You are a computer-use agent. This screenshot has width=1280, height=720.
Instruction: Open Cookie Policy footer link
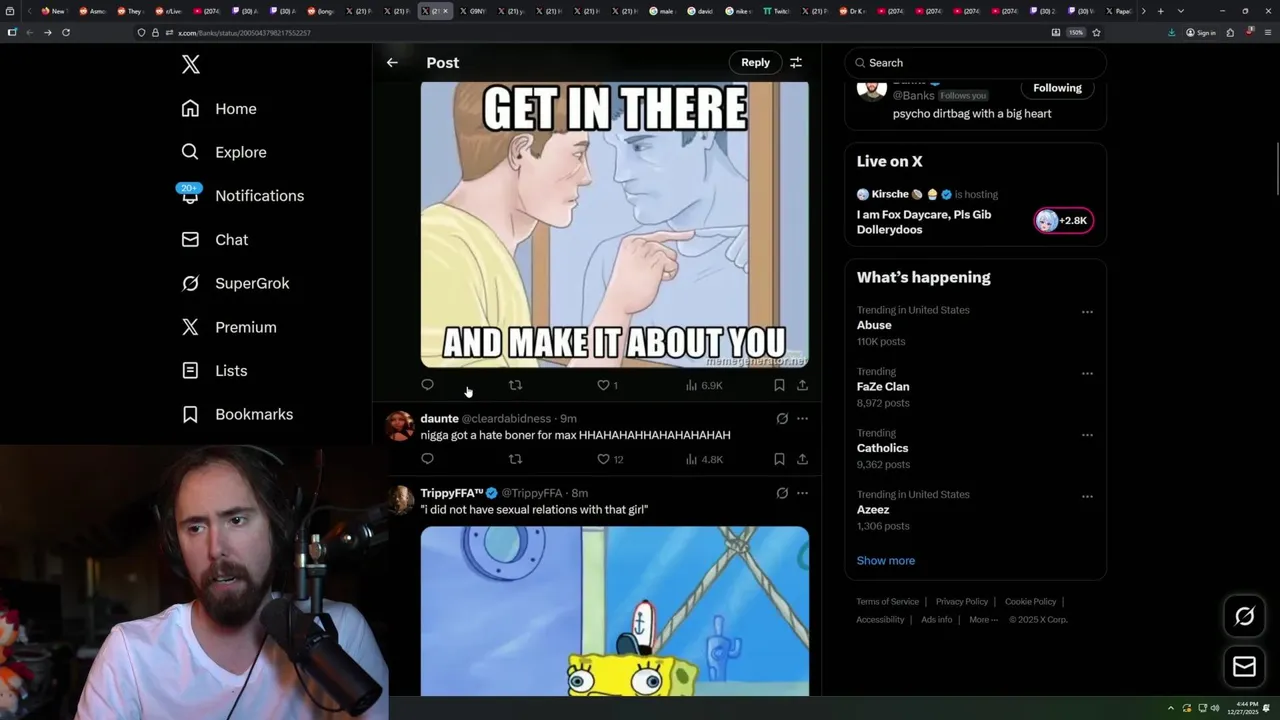[1030, 602]
